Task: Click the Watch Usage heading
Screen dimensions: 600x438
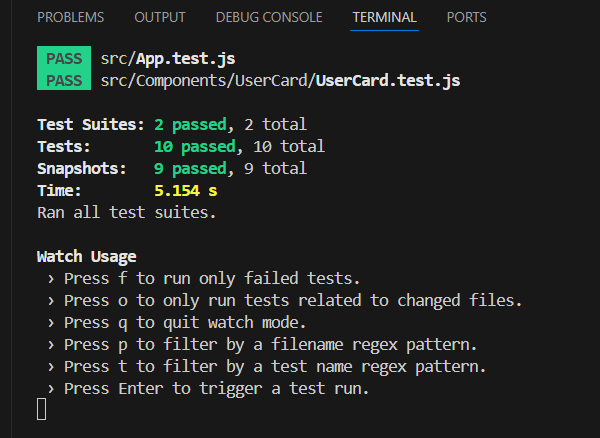Action: (x=86, y=256)
